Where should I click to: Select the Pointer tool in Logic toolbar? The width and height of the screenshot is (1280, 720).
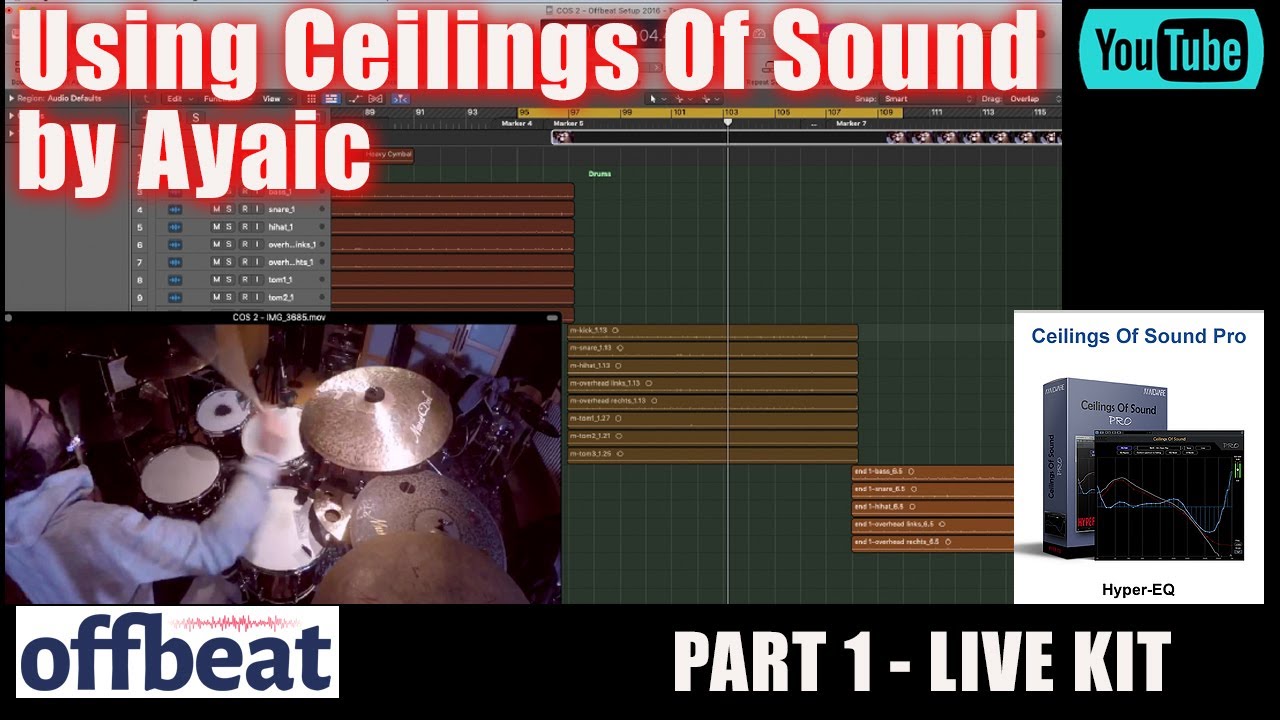pos(655,99)
